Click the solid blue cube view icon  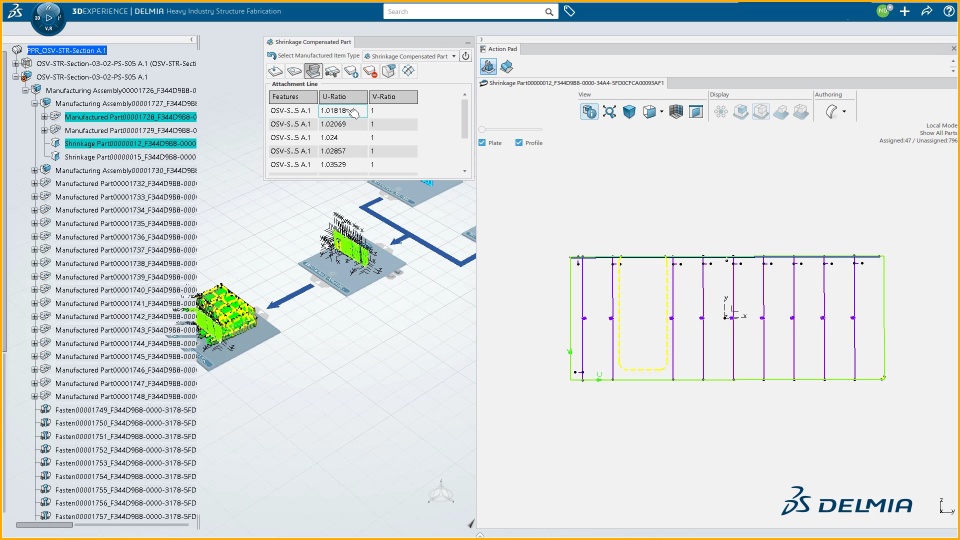point(629,111)
